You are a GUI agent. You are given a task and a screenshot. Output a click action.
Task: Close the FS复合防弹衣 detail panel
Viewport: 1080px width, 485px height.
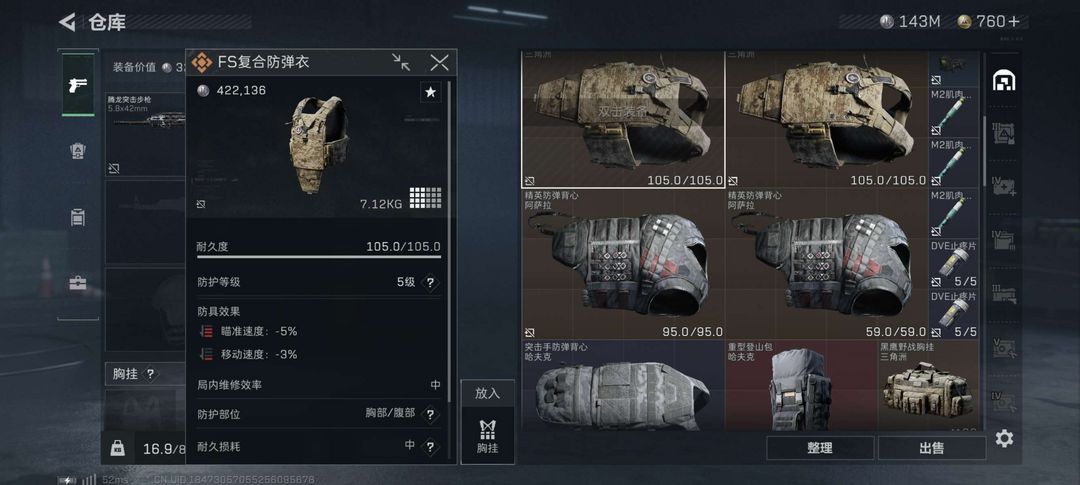[439, 63]
